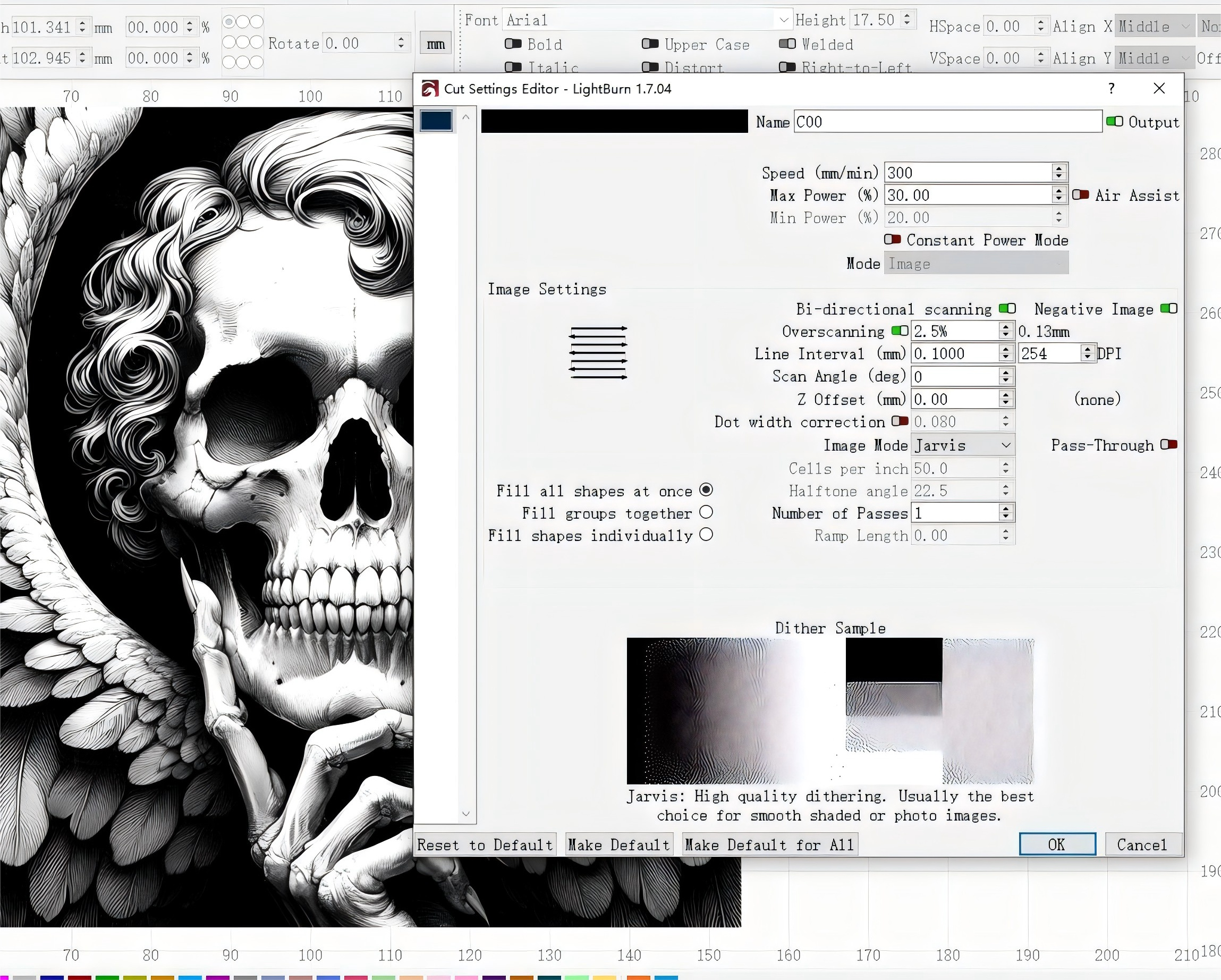Click the layer list scroll-down arrow
Screen dimensions: 1221x980
click(x=466, y=814)
